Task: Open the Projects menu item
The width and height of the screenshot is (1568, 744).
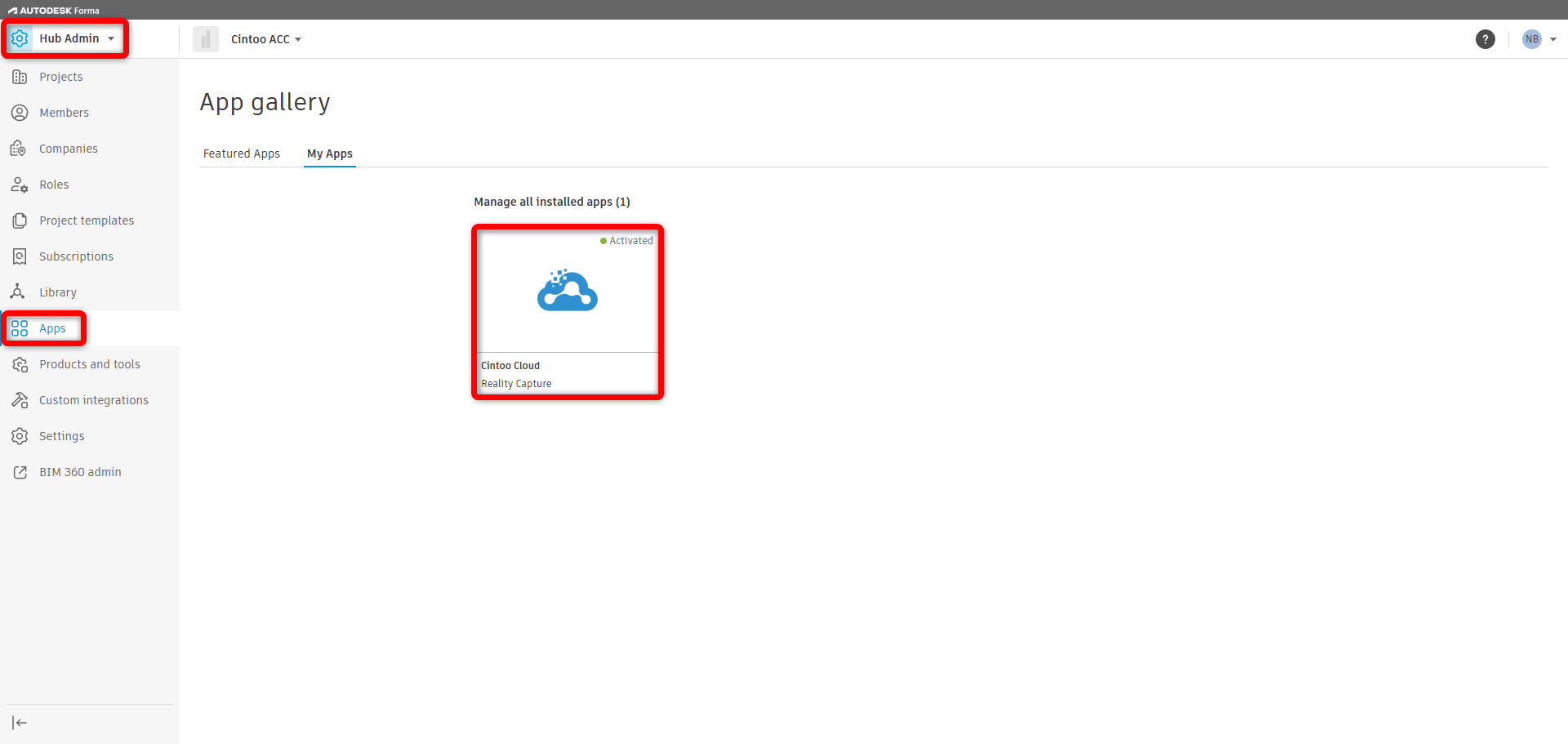Action: (61, 77)
